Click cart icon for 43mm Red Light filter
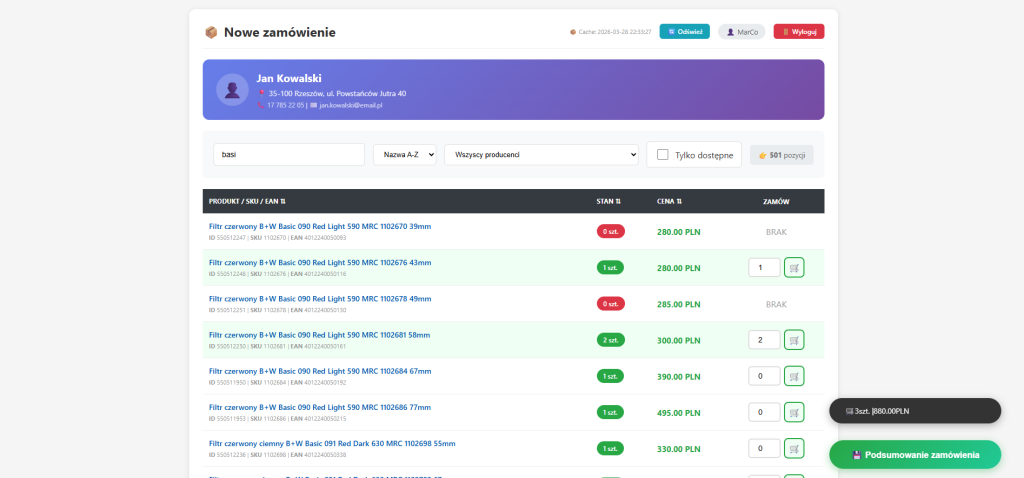Screen dimensions: 1024x478 coord(793,268)
